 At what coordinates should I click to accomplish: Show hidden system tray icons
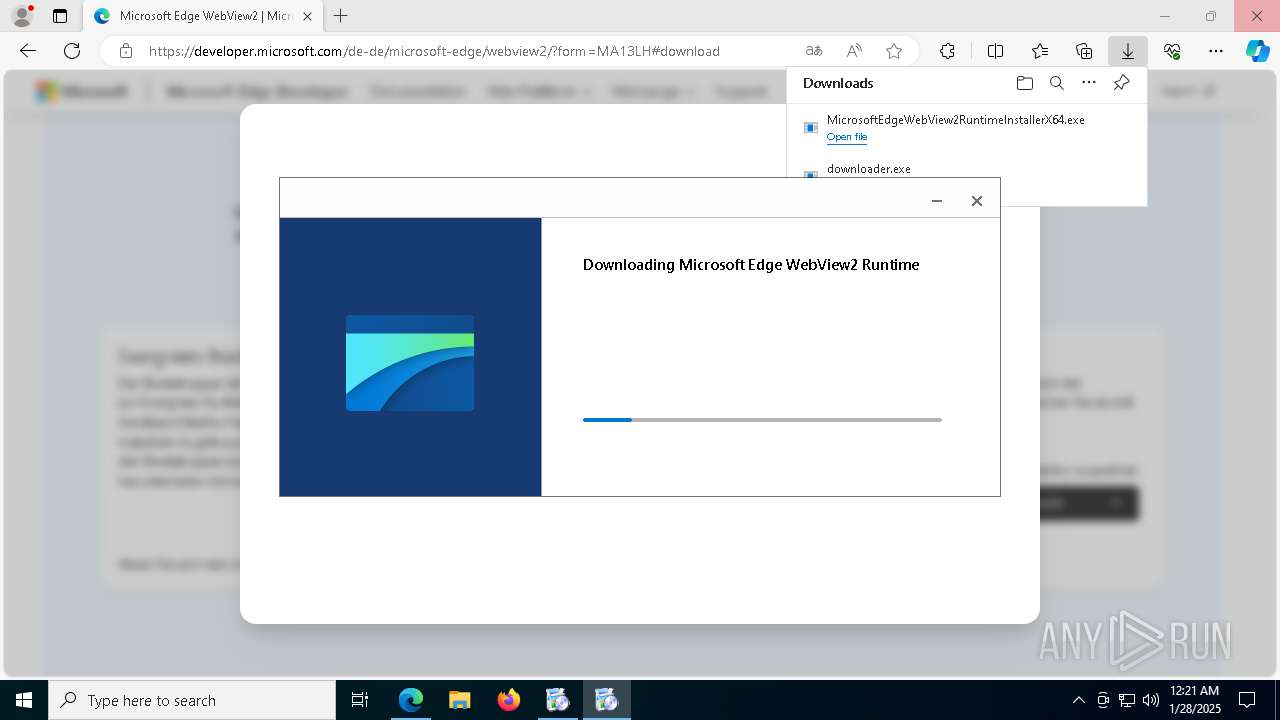coord(1078,700)
